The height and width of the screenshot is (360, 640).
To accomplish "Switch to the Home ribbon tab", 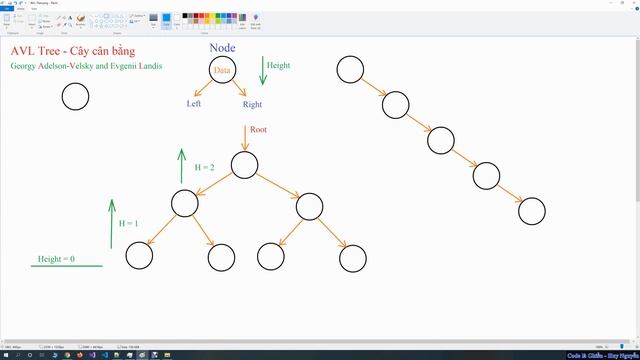I will pos(21,9).
